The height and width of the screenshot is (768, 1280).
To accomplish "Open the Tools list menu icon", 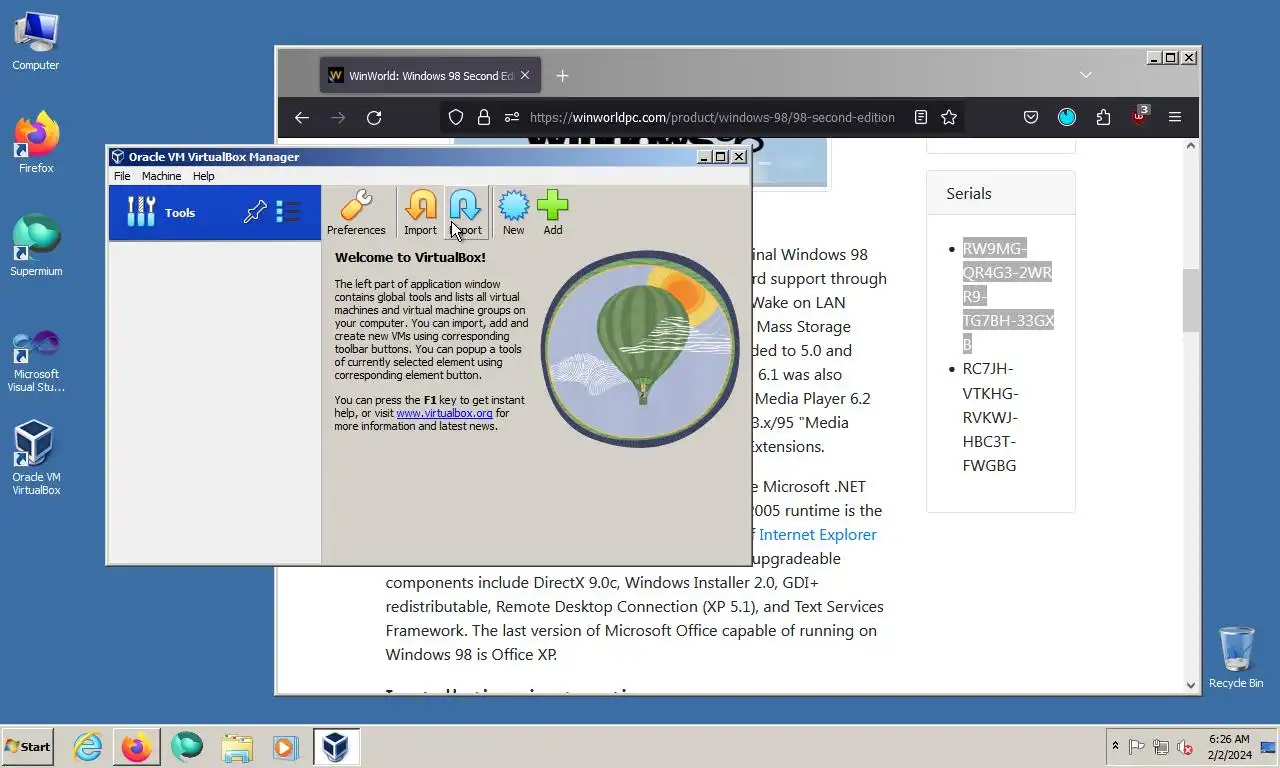I will tap(288, 212).
